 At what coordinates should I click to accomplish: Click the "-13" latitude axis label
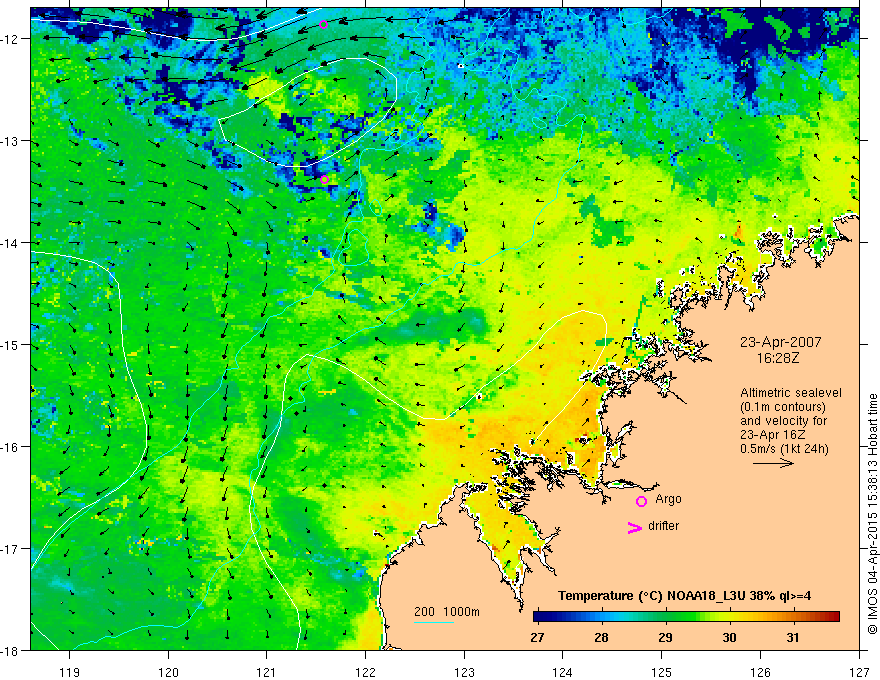click(x=11, y=141)
